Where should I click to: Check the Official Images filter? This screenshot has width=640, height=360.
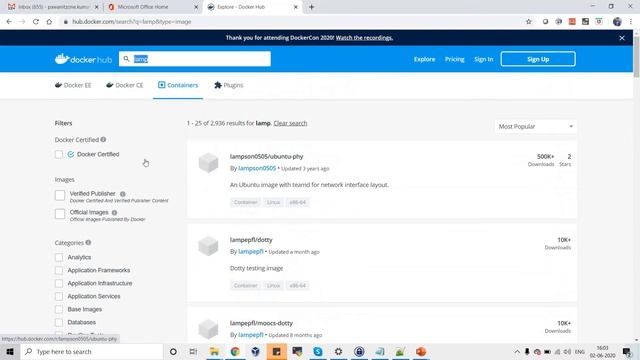coord(60,214)
